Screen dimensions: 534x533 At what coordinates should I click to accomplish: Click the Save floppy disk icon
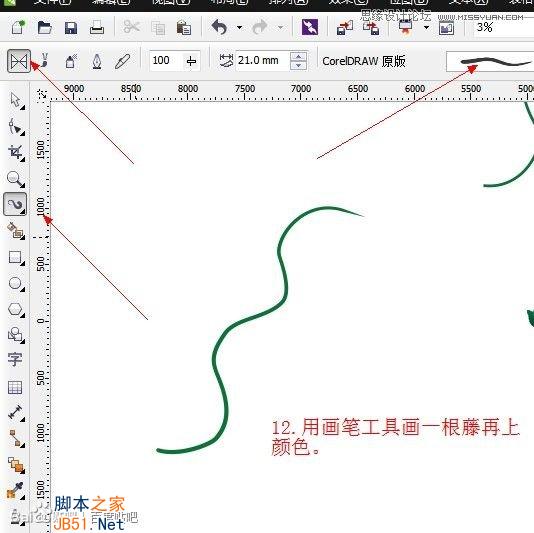click(x=71, y=28)
